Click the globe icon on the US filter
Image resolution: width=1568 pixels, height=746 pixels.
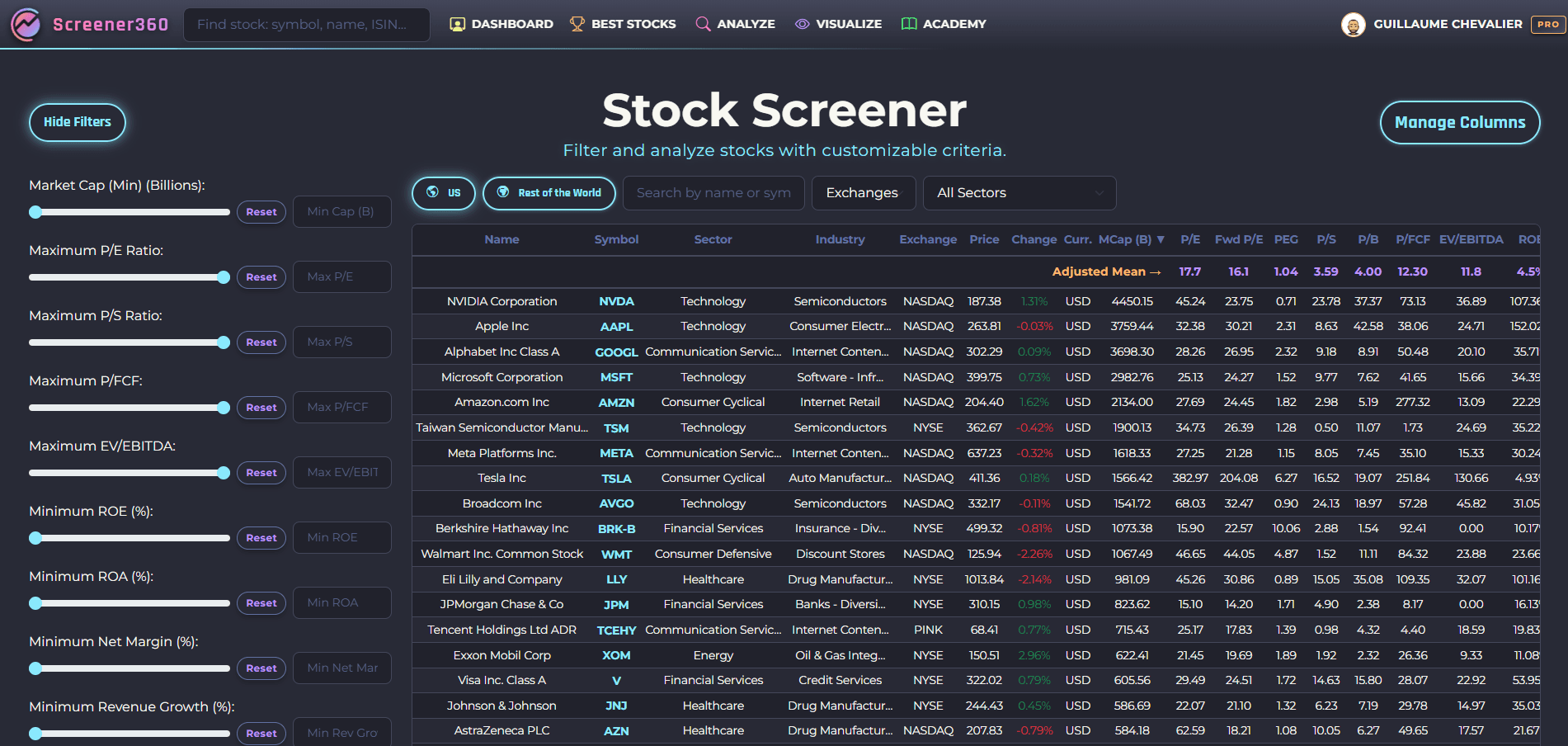[431, 193]
